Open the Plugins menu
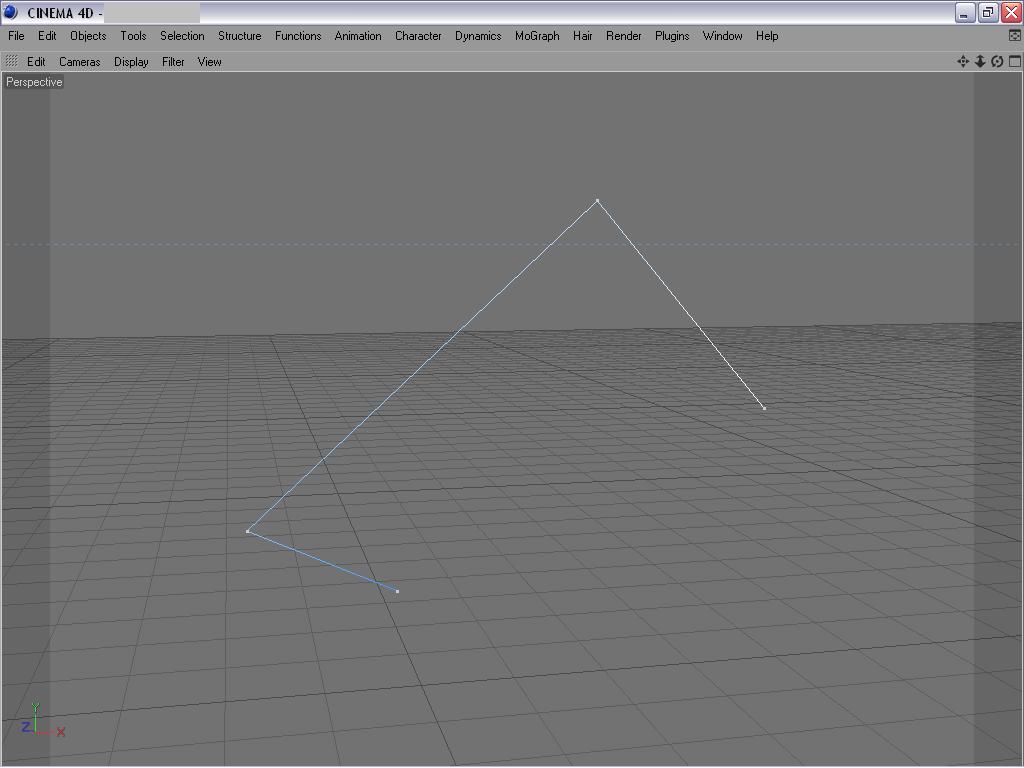 [x=672, y=36]
